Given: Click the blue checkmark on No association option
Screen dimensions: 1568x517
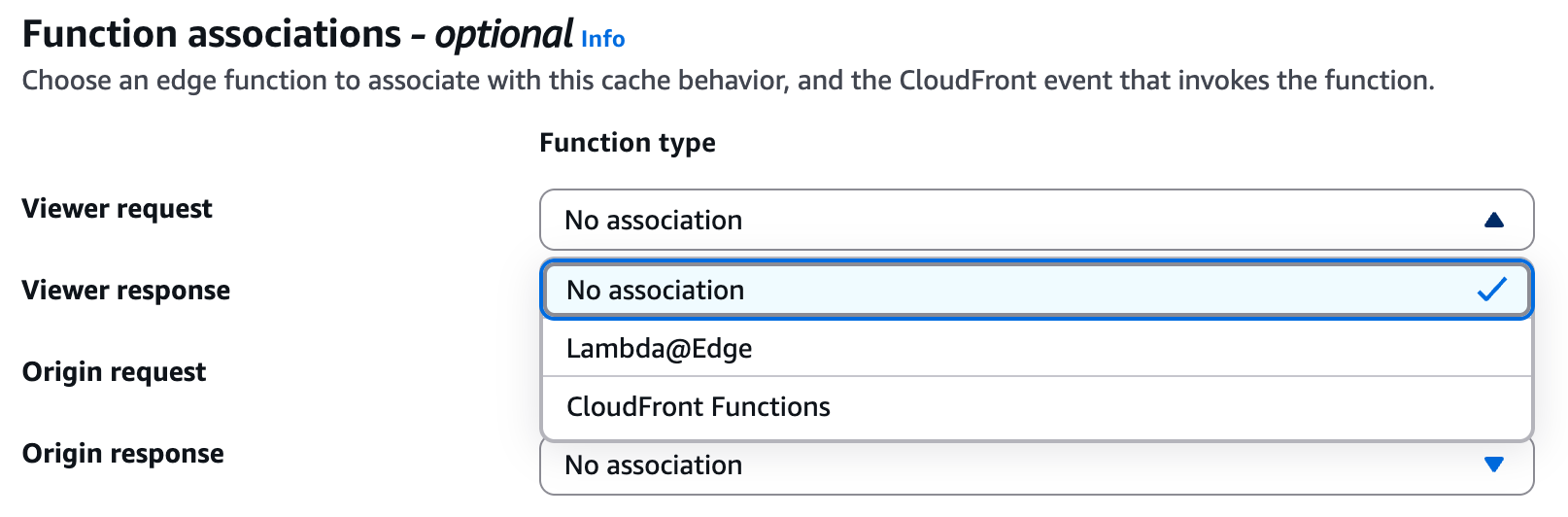Looking at the screenshot, I should [x=1491, y=290].
